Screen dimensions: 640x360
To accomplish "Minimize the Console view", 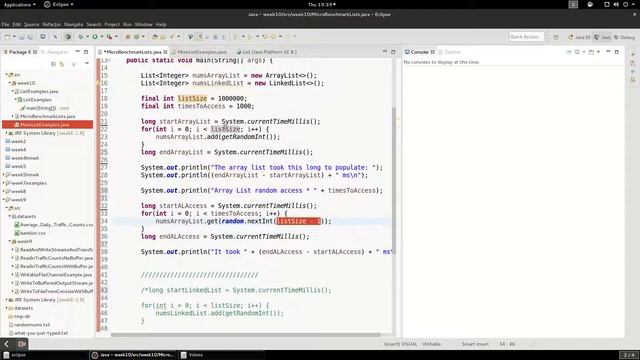I will (x=608, y=52).
